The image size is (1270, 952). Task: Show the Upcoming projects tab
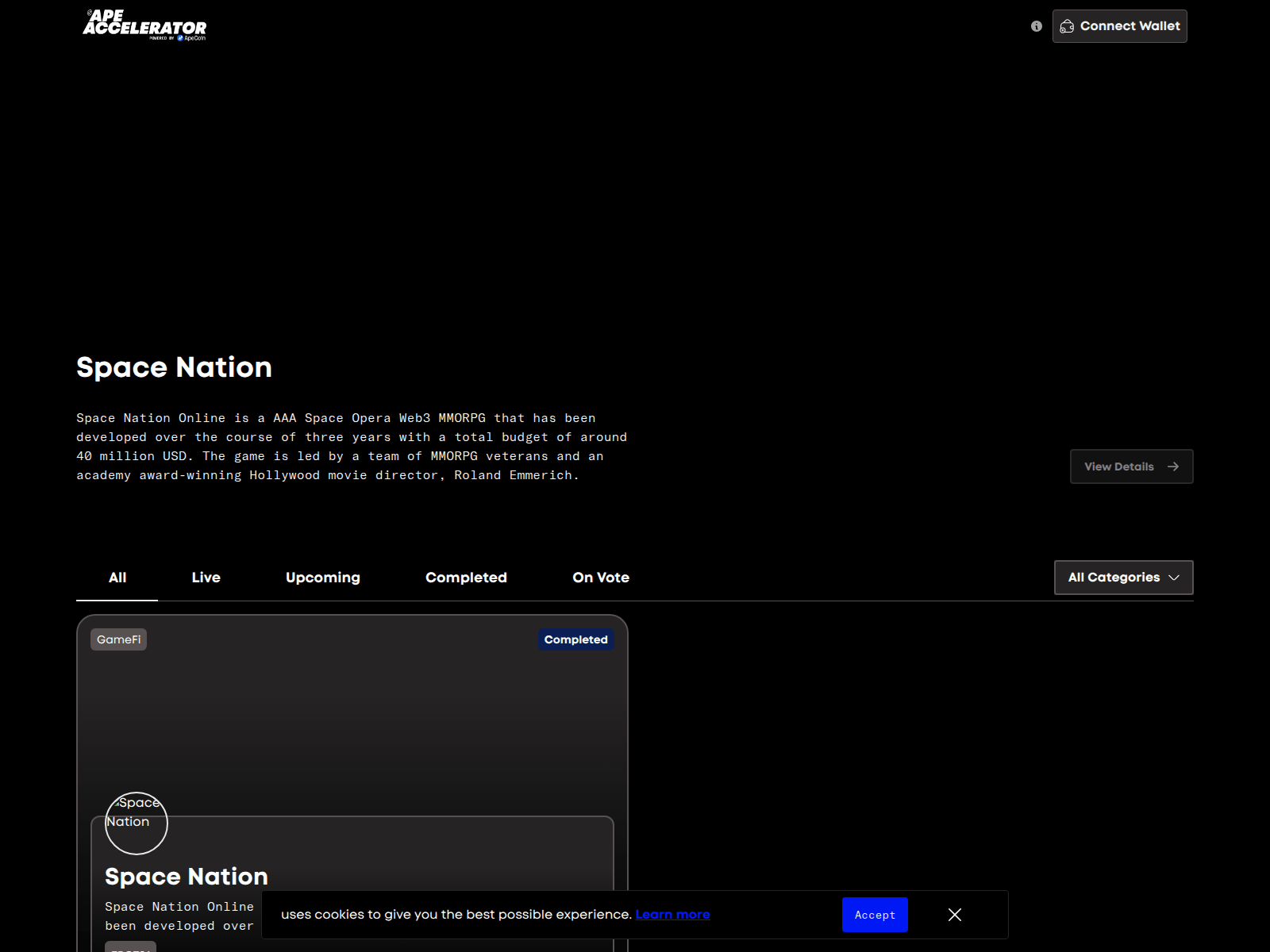click(x=322, y=578)
